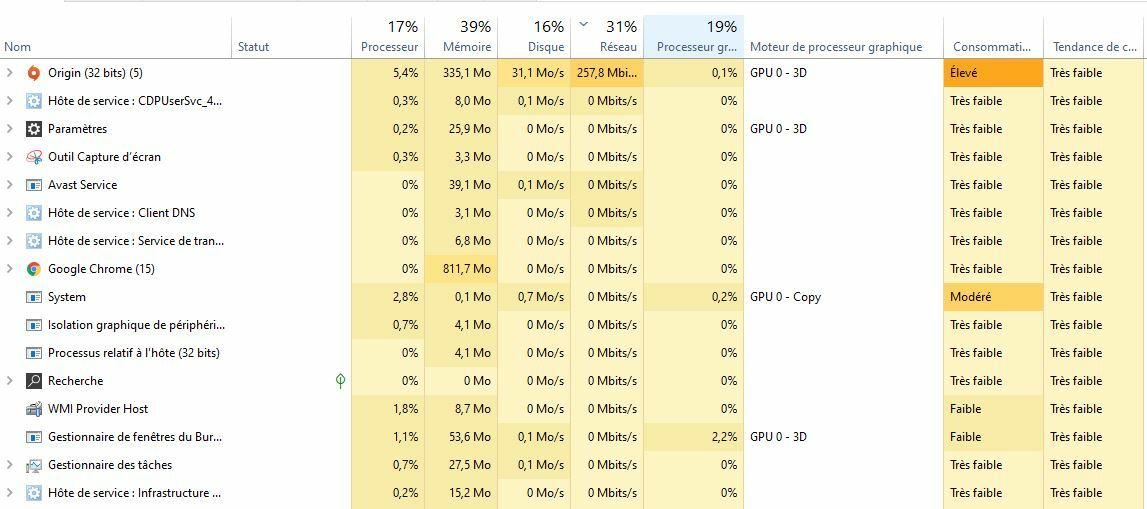Screen dimensions: 1147x509
Task: Click the Paramètres gear icon
Action: tap(33, 129)
